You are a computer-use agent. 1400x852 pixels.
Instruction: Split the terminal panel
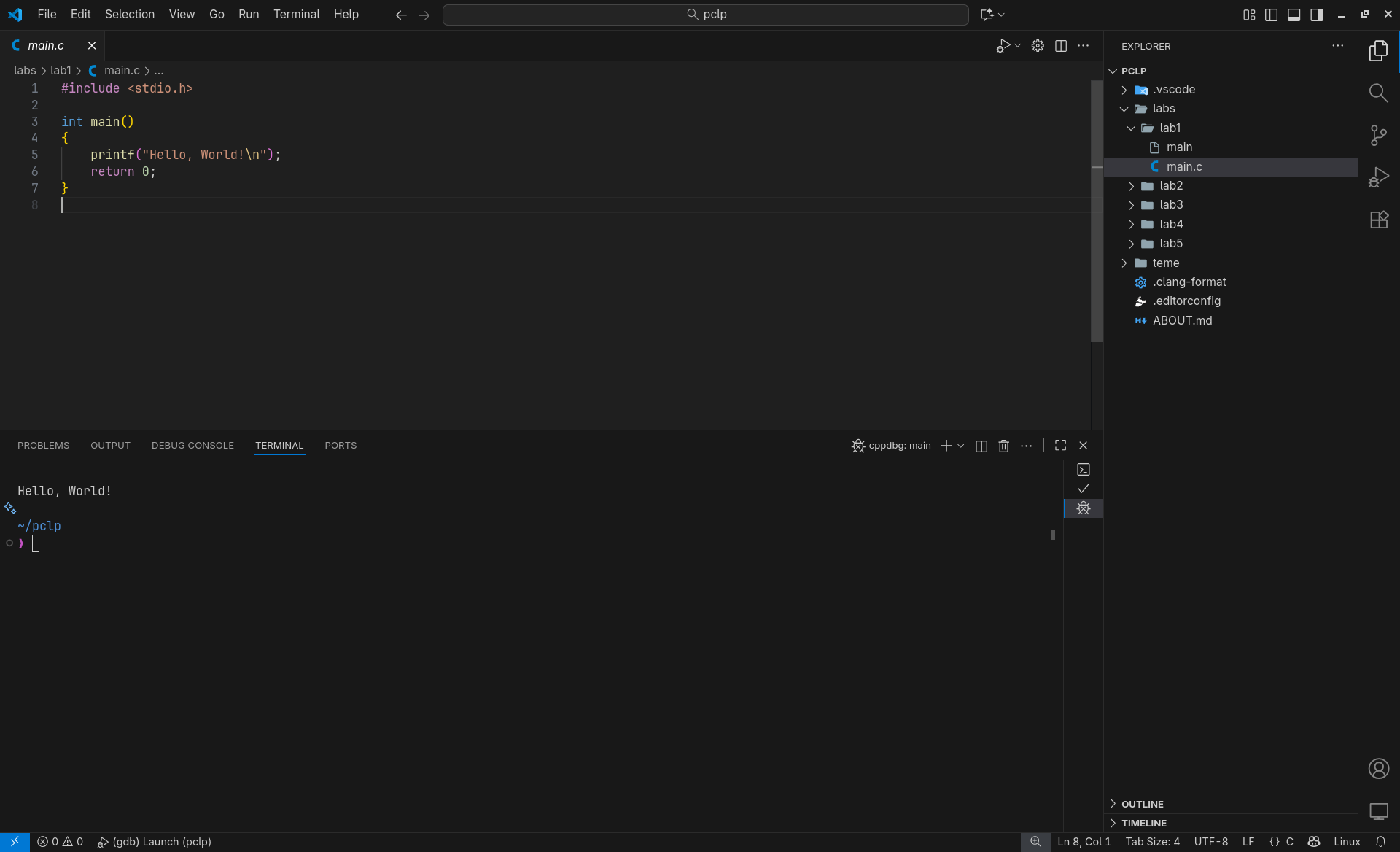coord(981,446)
